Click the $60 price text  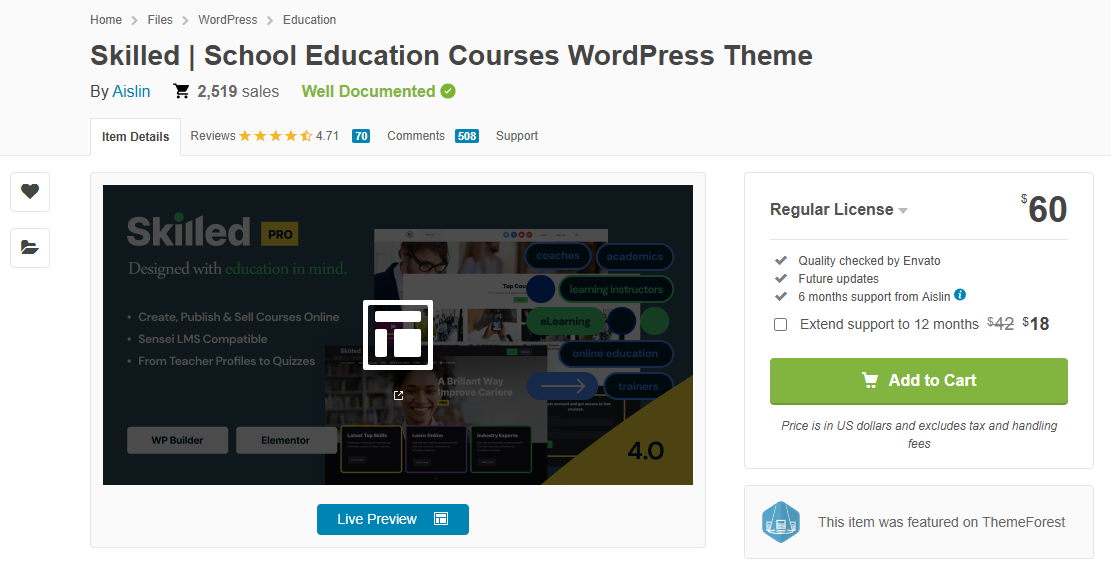pyautogui.click(x=1044, y=209)
